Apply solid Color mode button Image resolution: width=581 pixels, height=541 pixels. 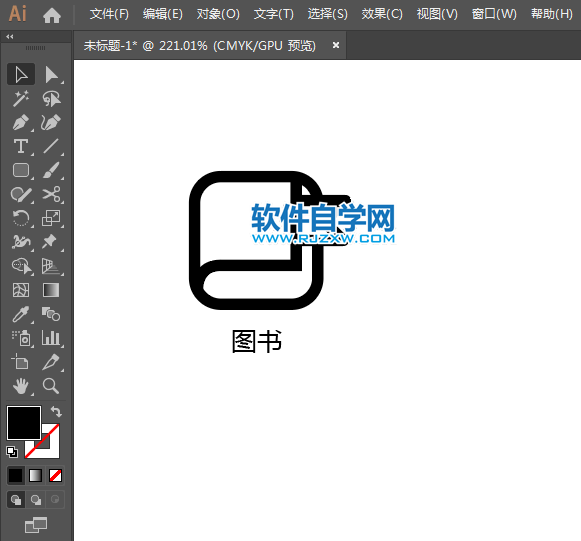tap(16, 475)
